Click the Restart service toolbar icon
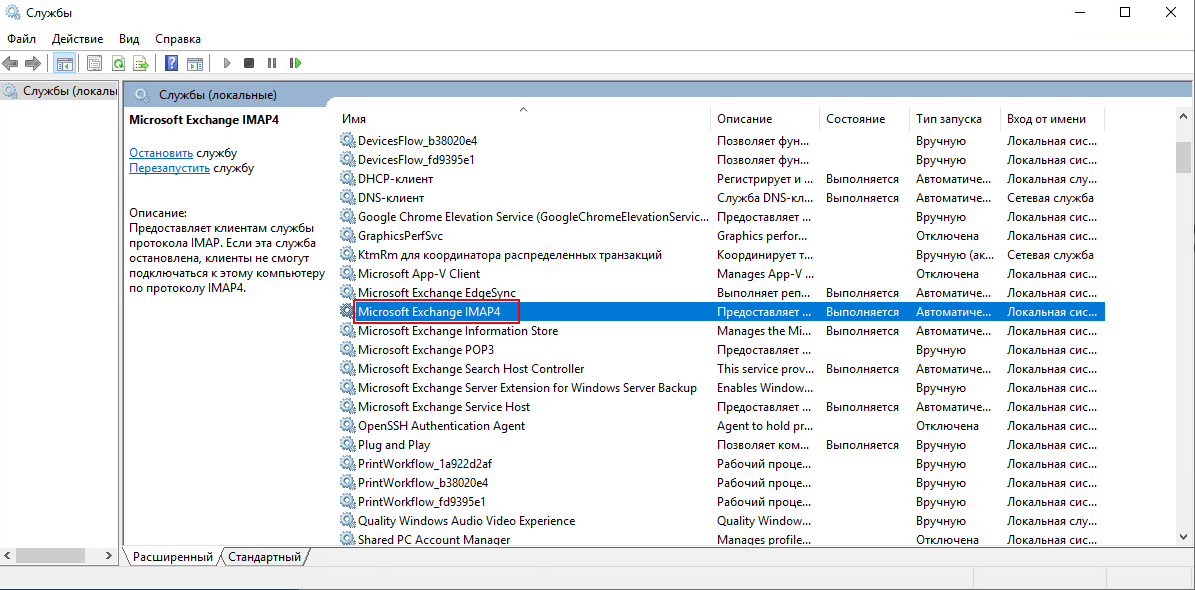 click(x=295, y=62)
